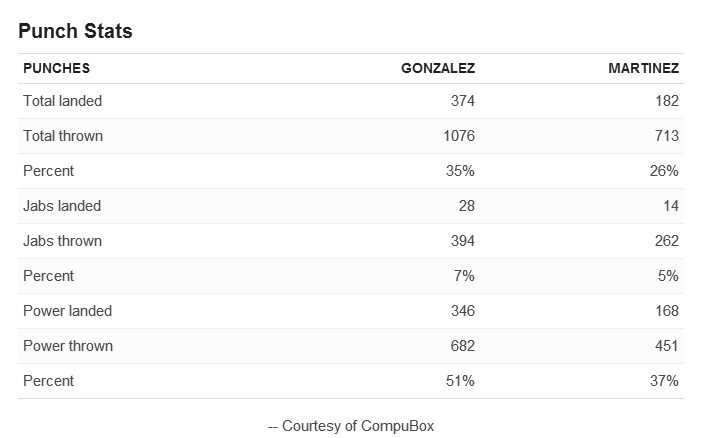Click Martinez jabs thrown value 262
Viewport: 702px width, 438px height.
(667, 241)
